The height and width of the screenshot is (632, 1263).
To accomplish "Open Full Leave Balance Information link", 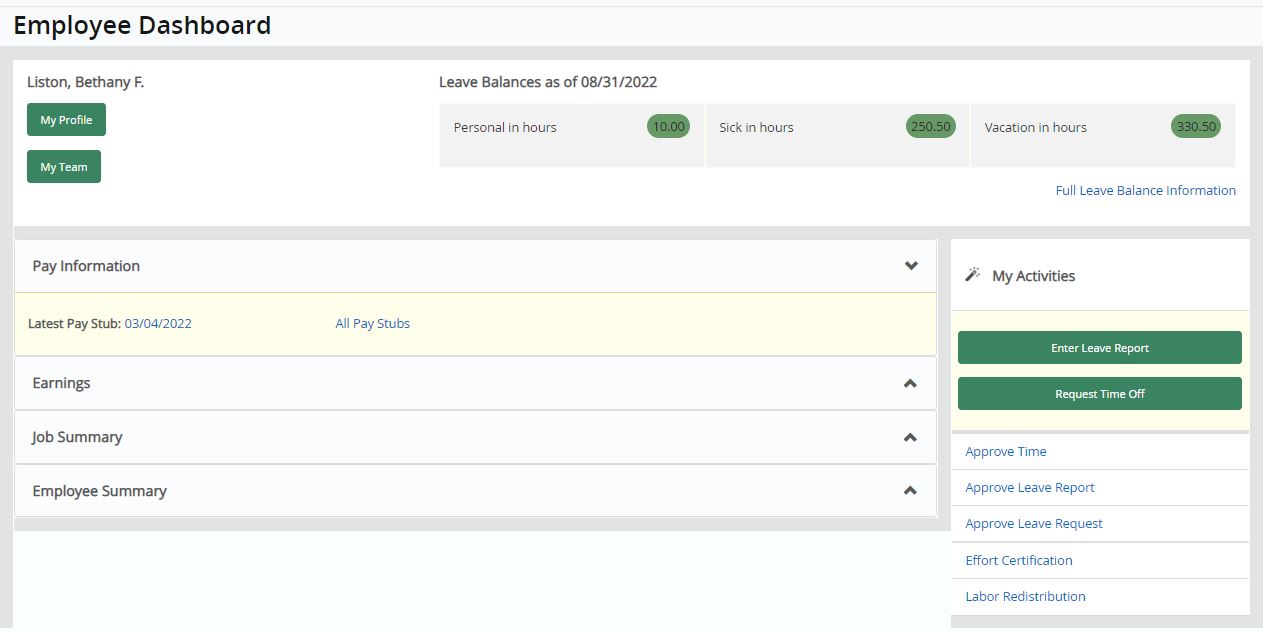I will pyautogui.click(x=1145, y=191).
